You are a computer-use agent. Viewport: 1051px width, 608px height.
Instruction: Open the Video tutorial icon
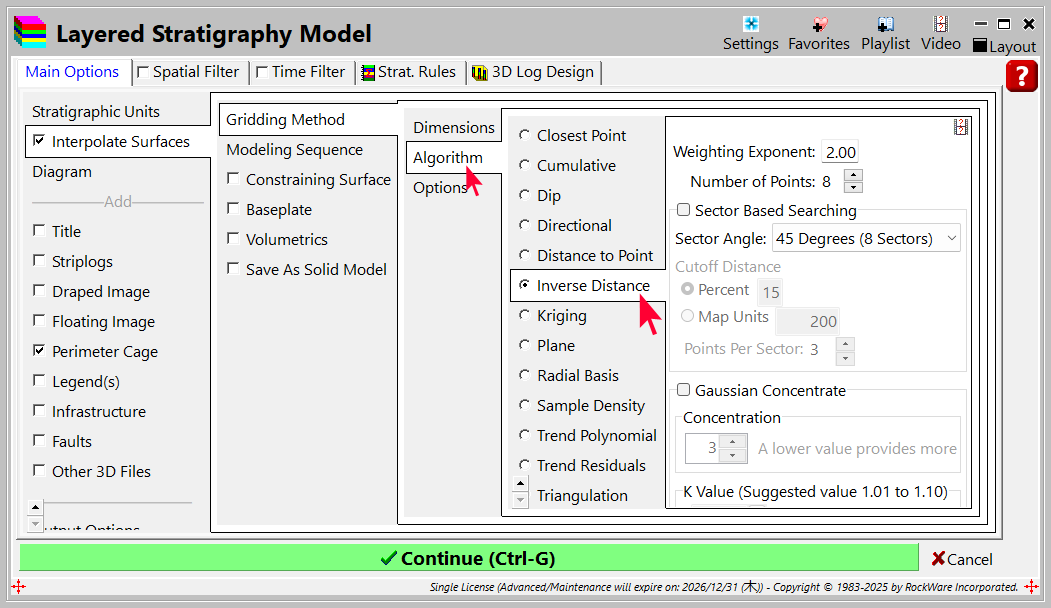pos(940,25)
